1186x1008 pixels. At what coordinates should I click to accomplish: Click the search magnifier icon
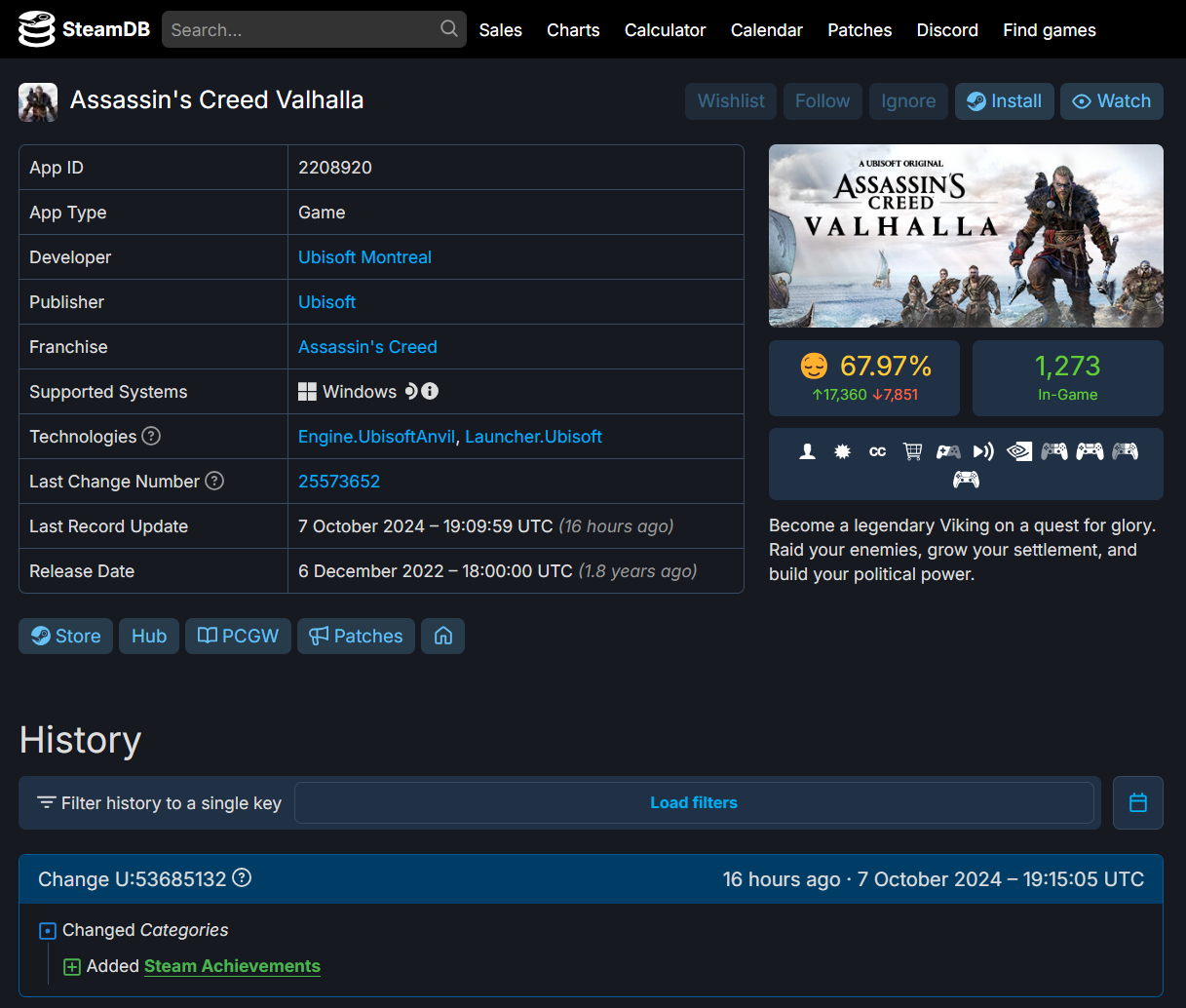(447, 29)
